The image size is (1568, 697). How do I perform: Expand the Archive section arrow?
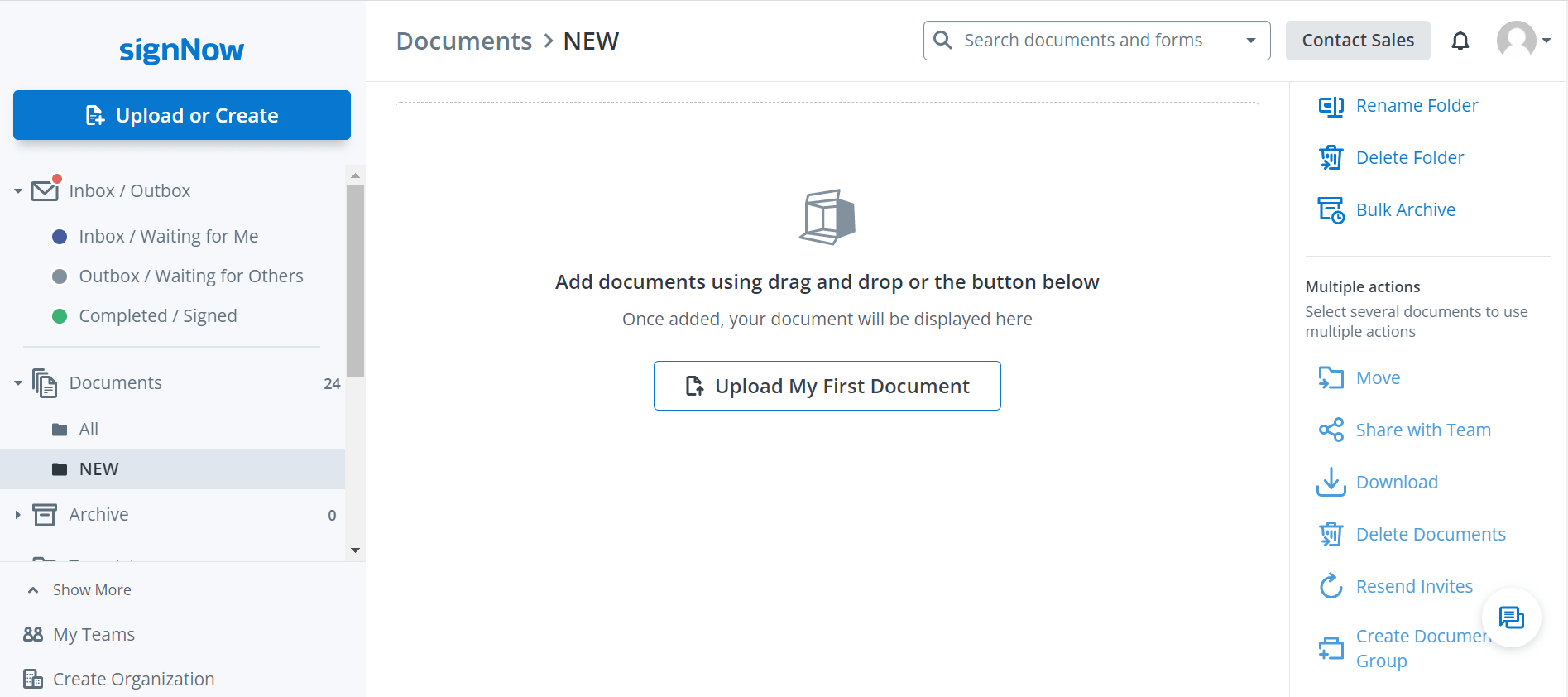coord(18,515)
